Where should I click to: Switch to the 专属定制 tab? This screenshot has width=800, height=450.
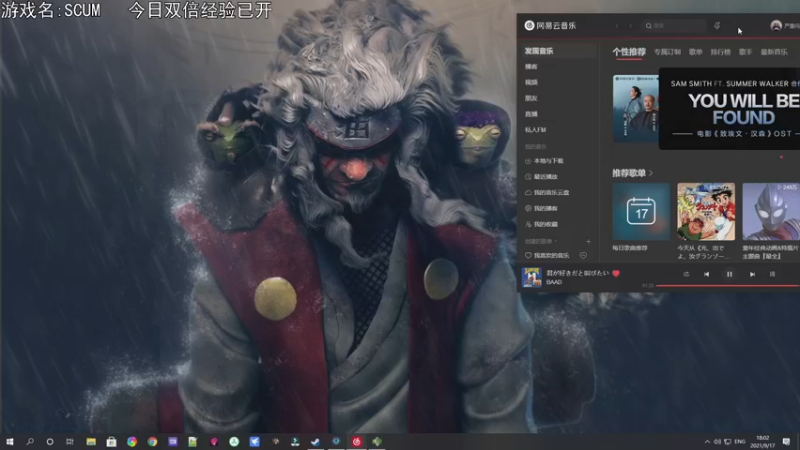tap(667, 52)
